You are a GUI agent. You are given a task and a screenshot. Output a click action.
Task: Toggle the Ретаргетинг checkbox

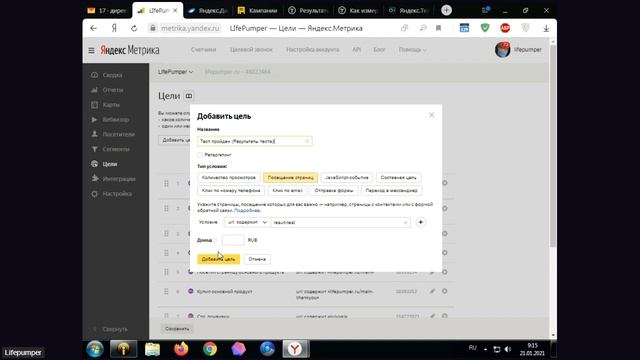pos(200,155)
